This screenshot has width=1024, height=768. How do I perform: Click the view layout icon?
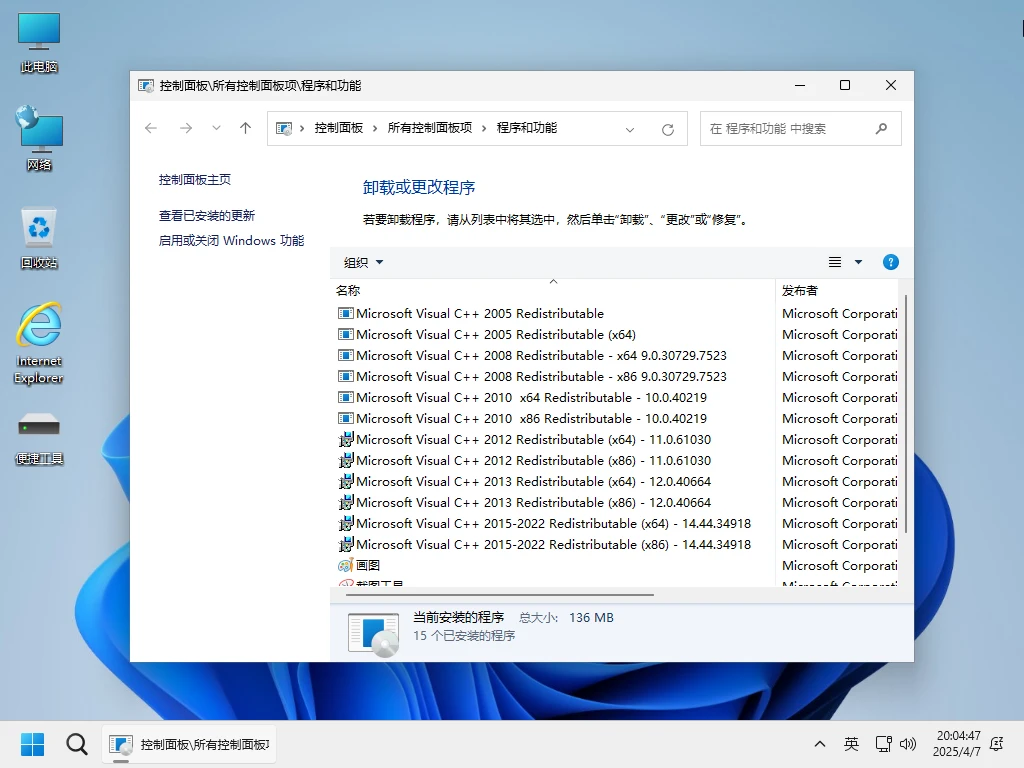(835, 262)
